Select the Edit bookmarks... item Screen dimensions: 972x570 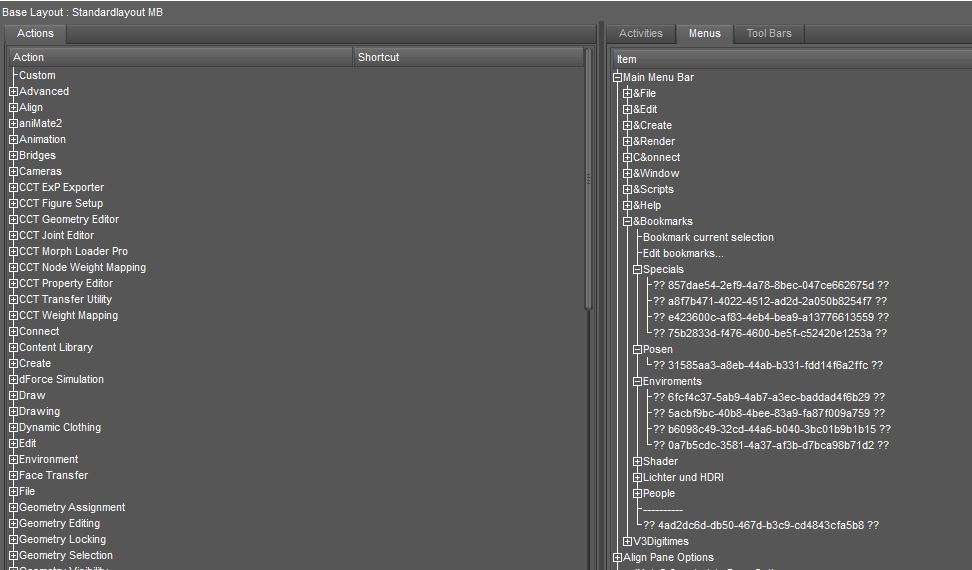pyautogui.click(x=683, y=253)
